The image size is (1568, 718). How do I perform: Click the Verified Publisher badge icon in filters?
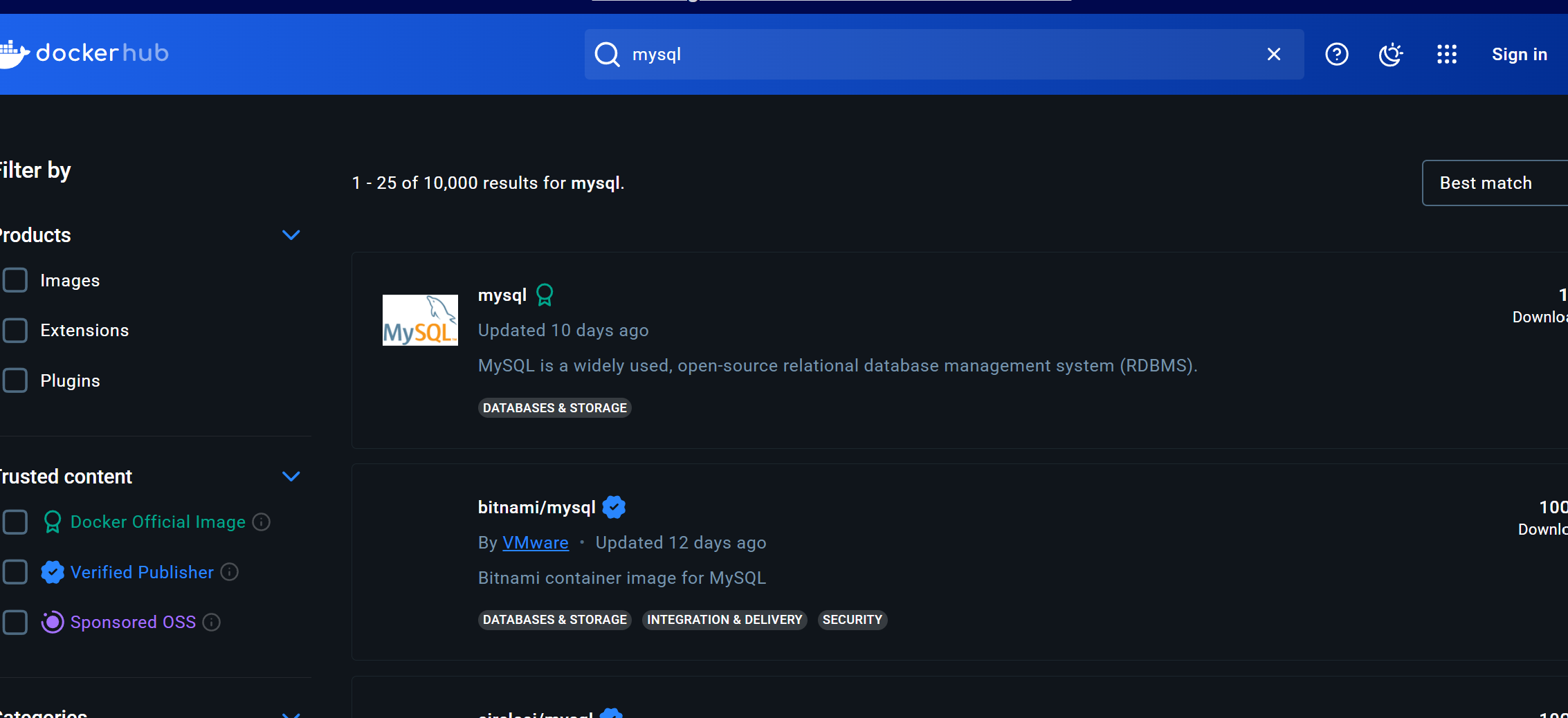point(53,572)
